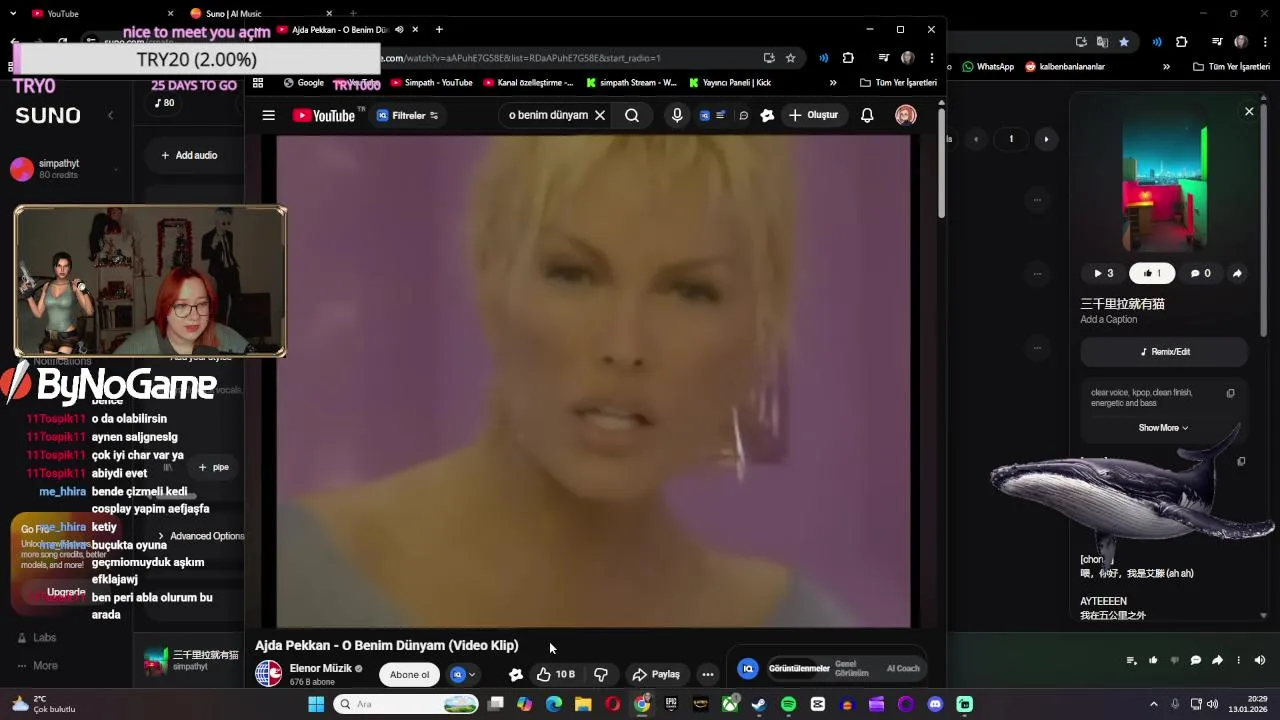Mute the Ajda Pekkan browser tab
Viewport: 1280px width, 720px height.
coord(399,30)
